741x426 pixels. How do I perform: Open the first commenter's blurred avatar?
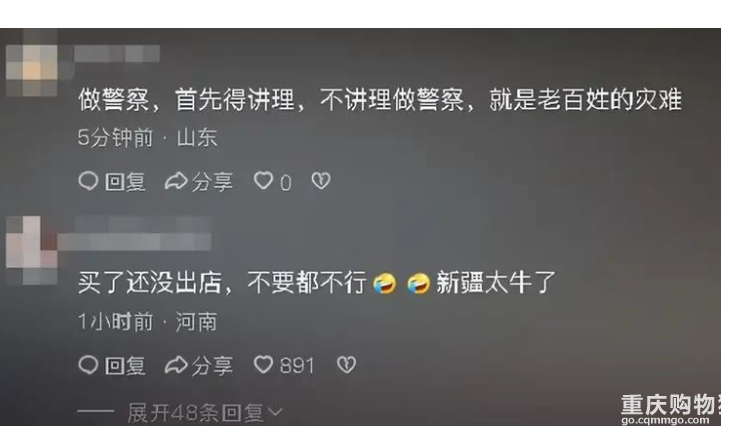pos(32,62)
